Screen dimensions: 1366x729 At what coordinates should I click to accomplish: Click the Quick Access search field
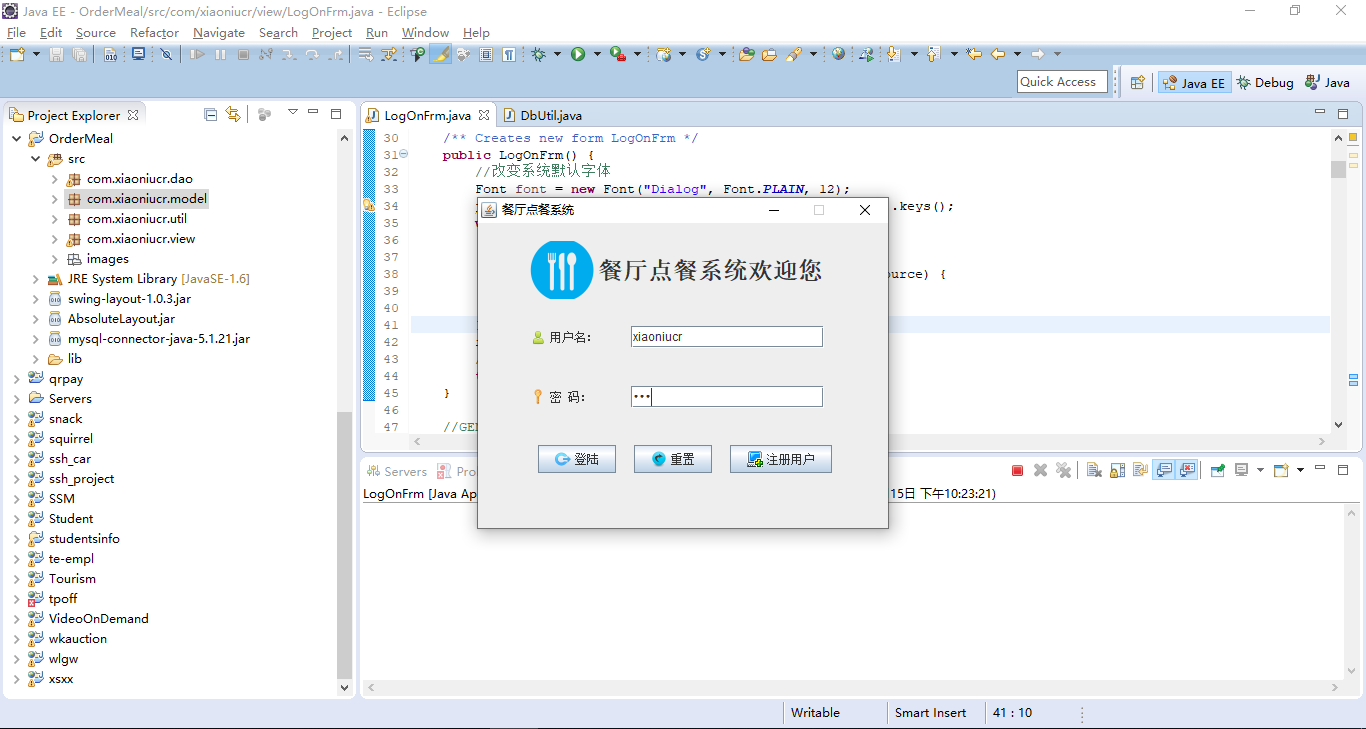[x=1061, y=82]
